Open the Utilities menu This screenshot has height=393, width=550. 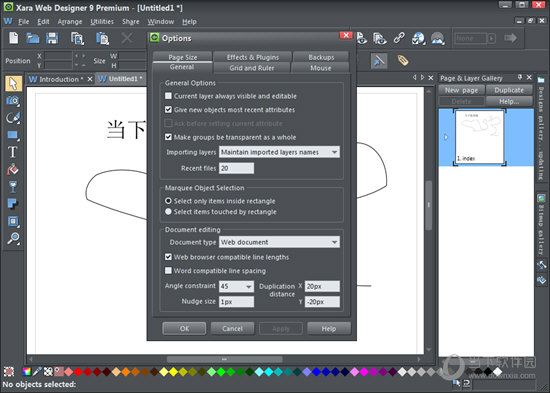coord(102,22)
